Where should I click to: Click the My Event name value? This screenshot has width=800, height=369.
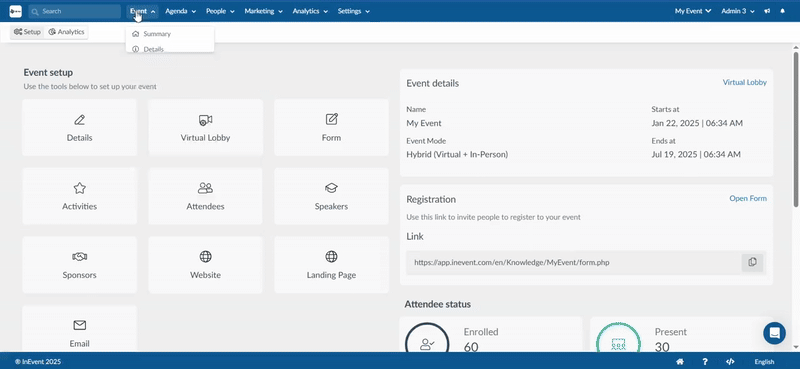pos(424,123)
